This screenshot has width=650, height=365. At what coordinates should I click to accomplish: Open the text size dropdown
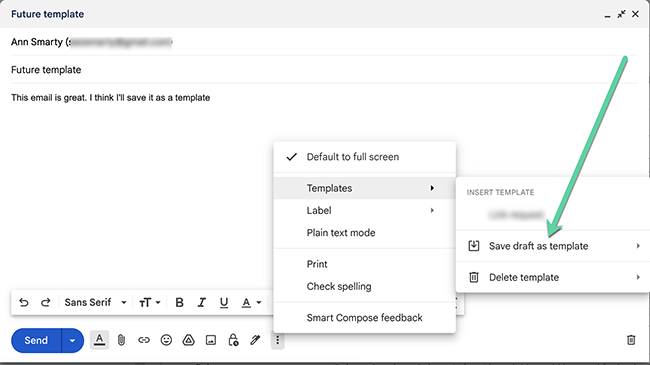point(149,303)
